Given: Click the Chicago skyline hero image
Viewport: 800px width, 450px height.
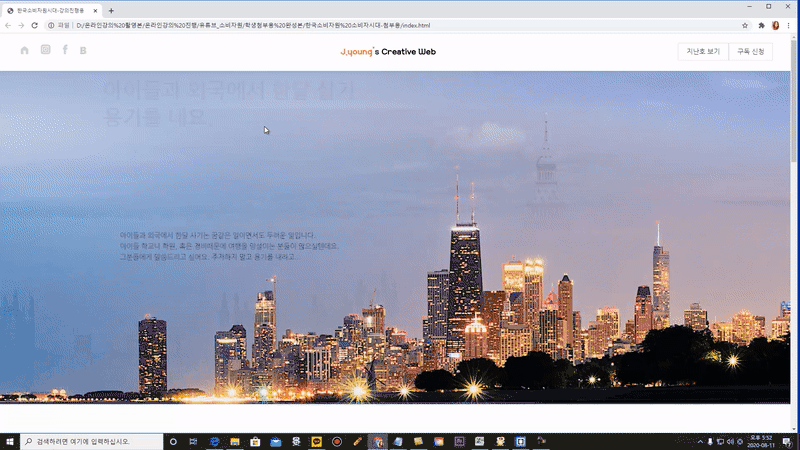Looking at the screenshot, I should [x=395, y=237].
